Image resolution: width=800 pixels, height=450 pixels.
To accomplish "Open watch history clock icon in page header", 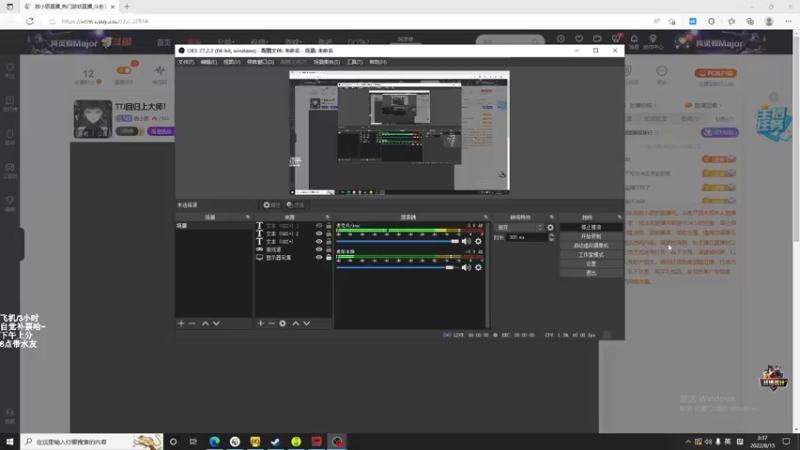I will 561,39.
